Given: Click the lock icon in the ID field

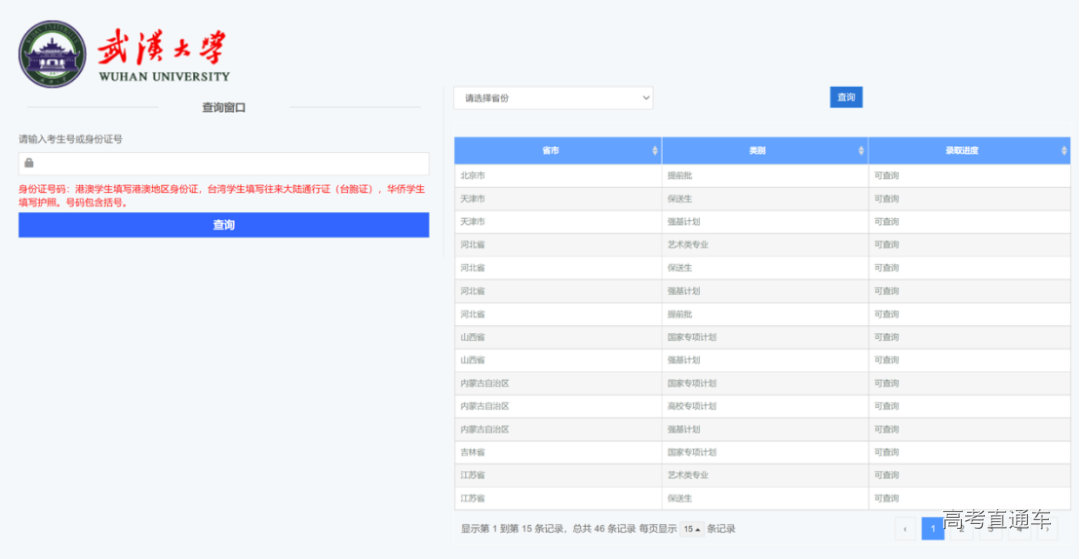Looking at the screenshot, I should [x=30, y=163].
